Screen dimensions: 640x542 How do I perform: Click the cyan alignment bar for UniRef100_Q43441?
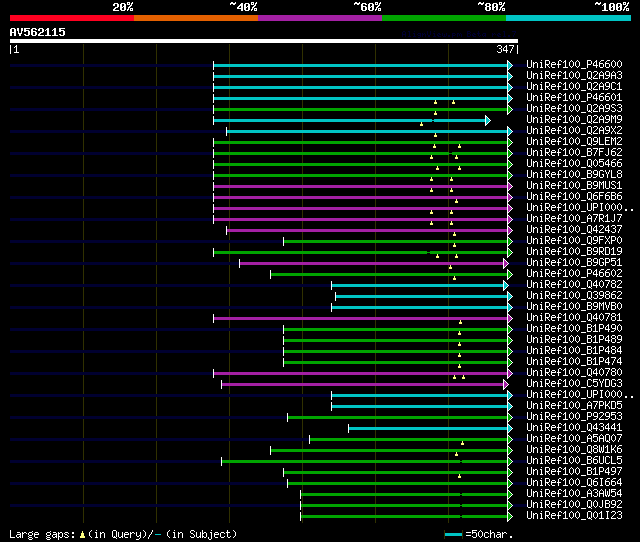pos(428,429)
